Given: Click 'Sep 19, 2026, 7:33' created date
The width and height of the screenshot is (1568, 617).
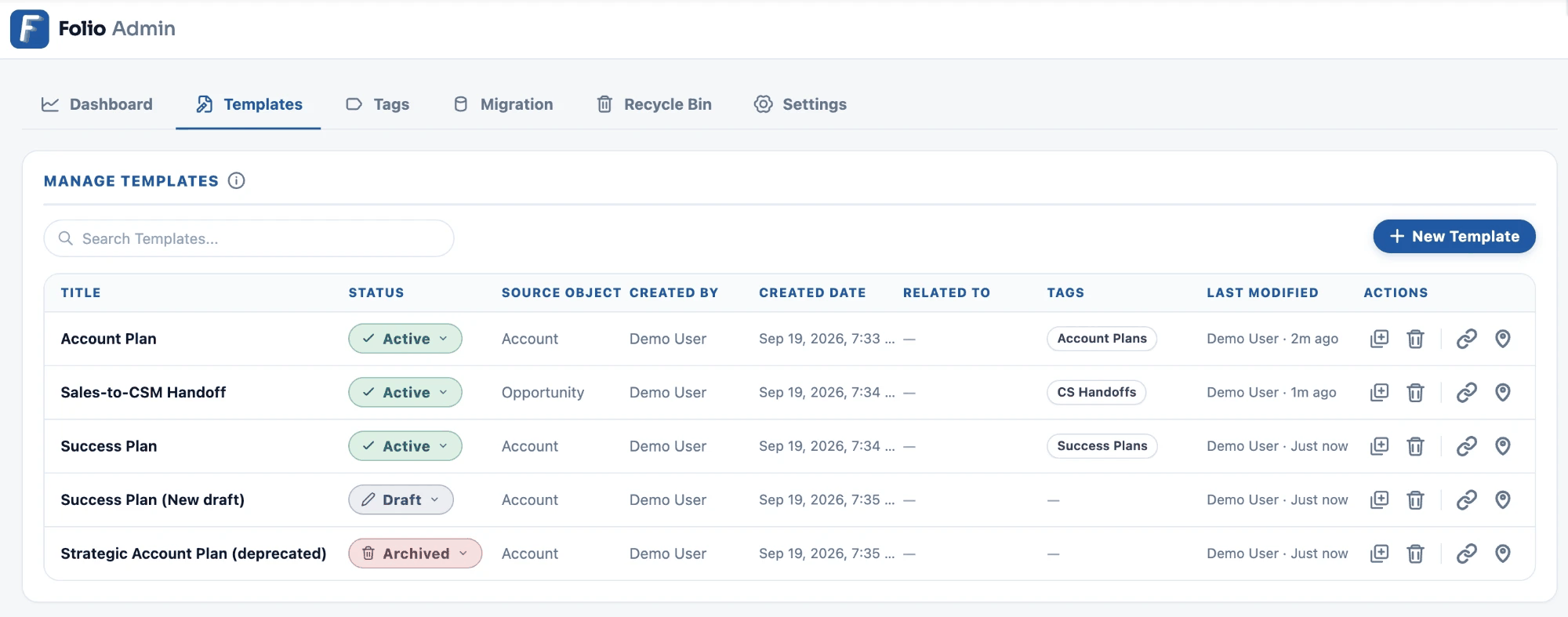Looking at the screenshot, I should pos(826,339).
